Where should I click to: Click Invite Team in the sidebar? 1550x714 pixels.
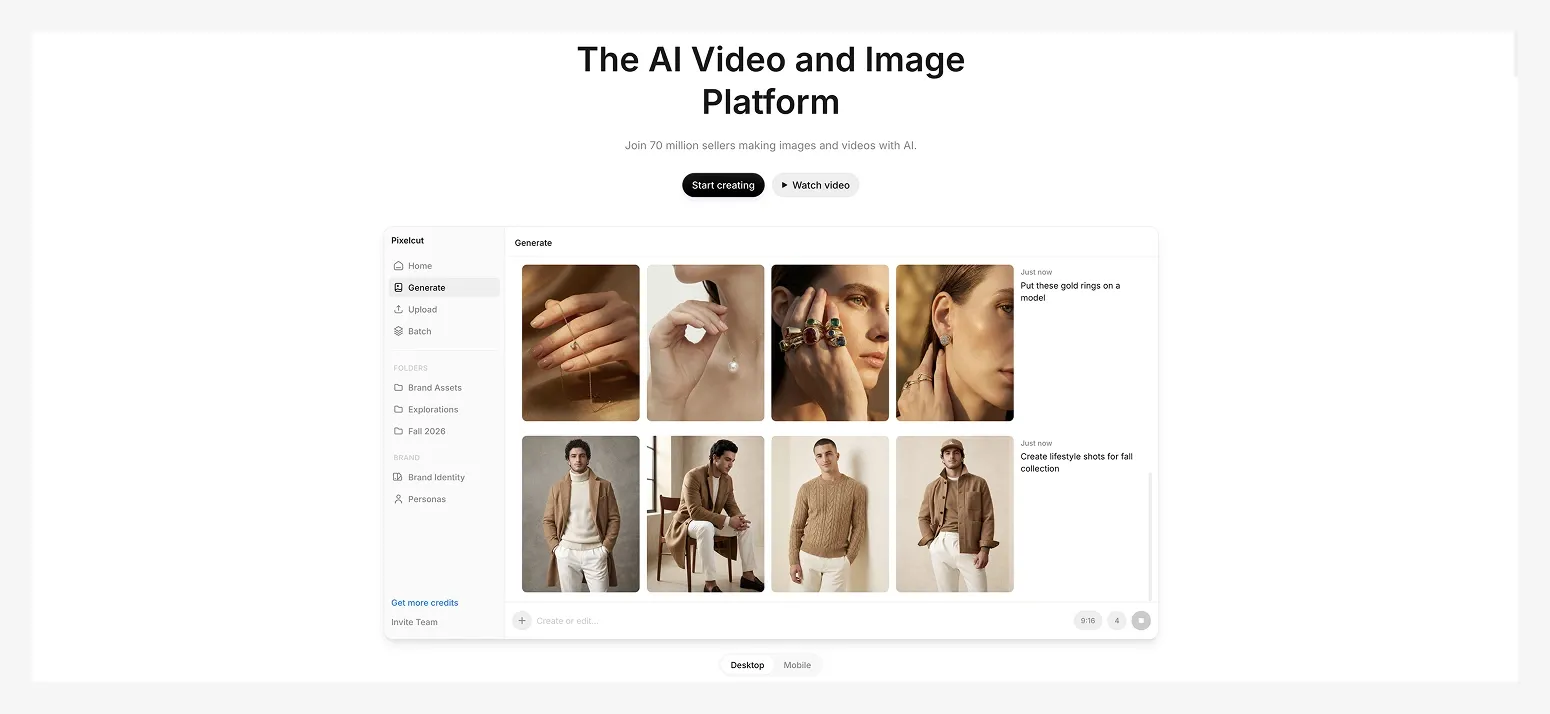(x=414, y=622)
